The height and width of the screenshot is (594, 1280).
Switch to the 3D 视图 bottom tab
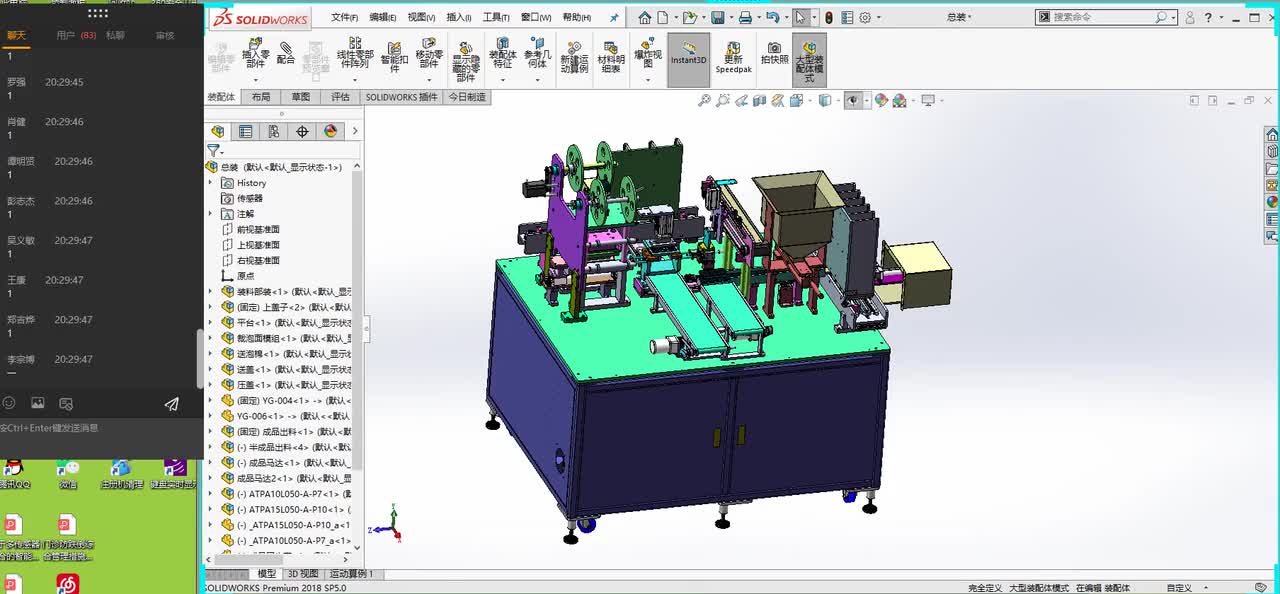pyautogui.click(x=303, y=574)
